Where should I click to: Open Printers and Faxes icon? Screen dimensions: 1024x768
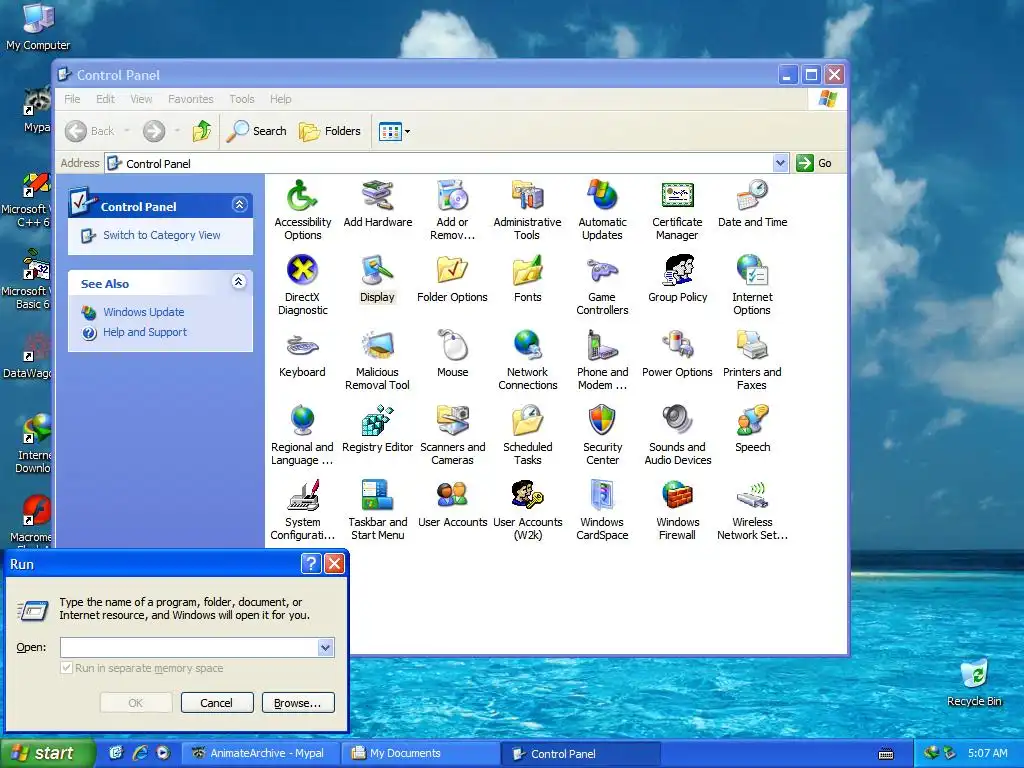[752, 345]
